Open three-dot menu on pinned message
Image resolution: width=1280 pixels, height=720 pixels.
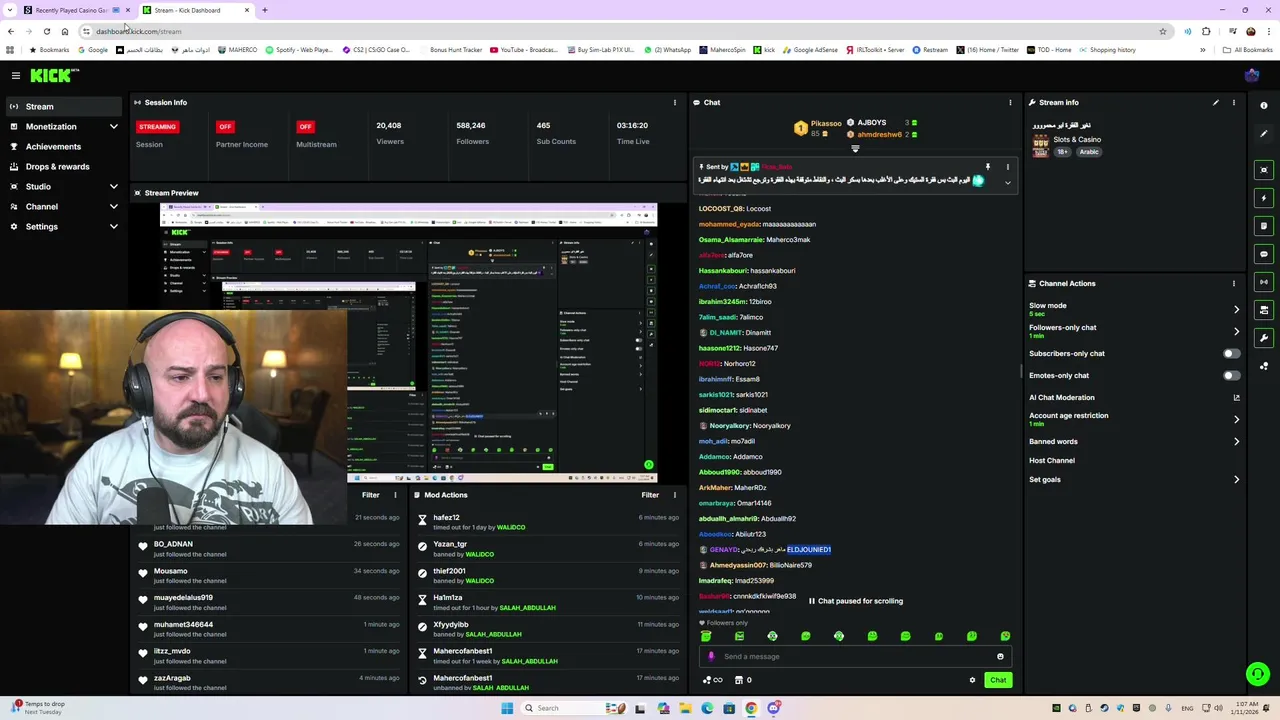click(1007, 167)
